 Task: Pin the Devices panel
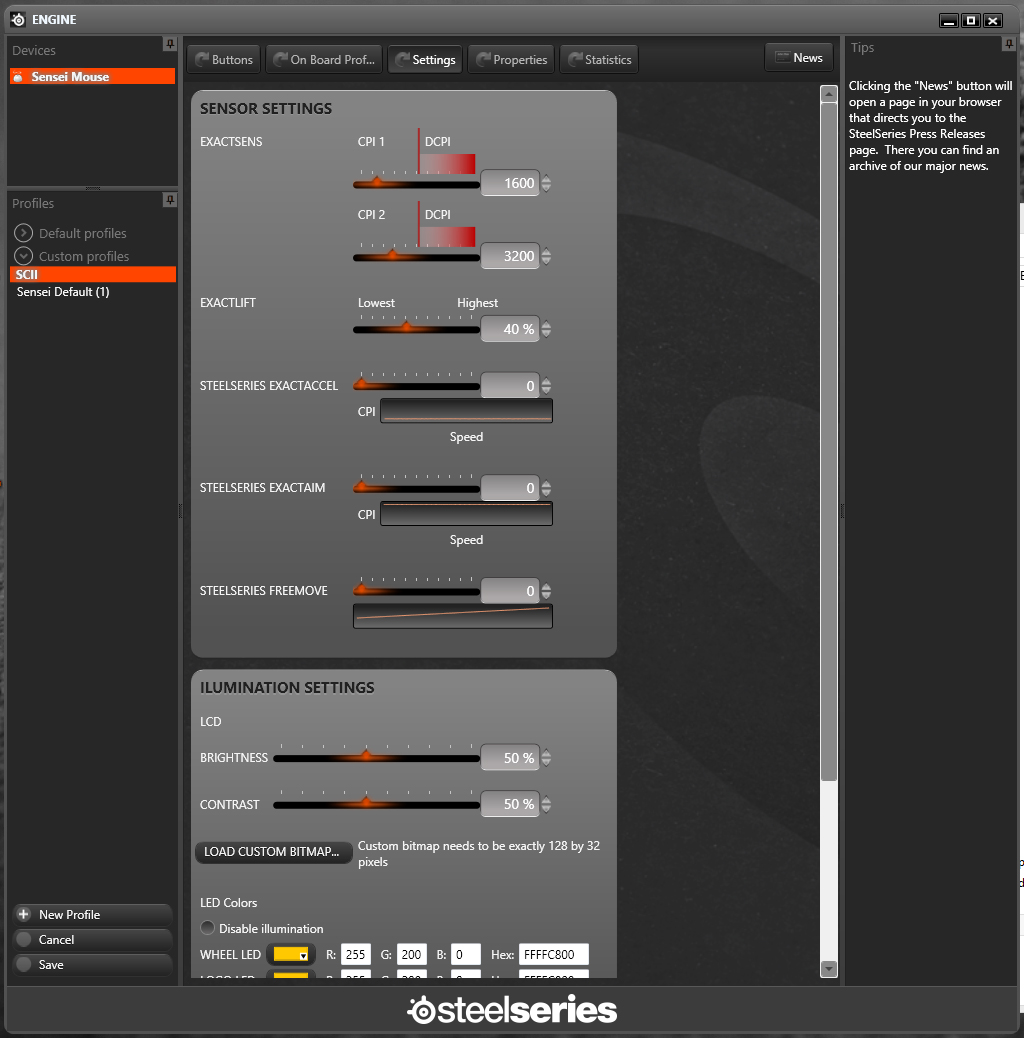(x=170, y=44)
